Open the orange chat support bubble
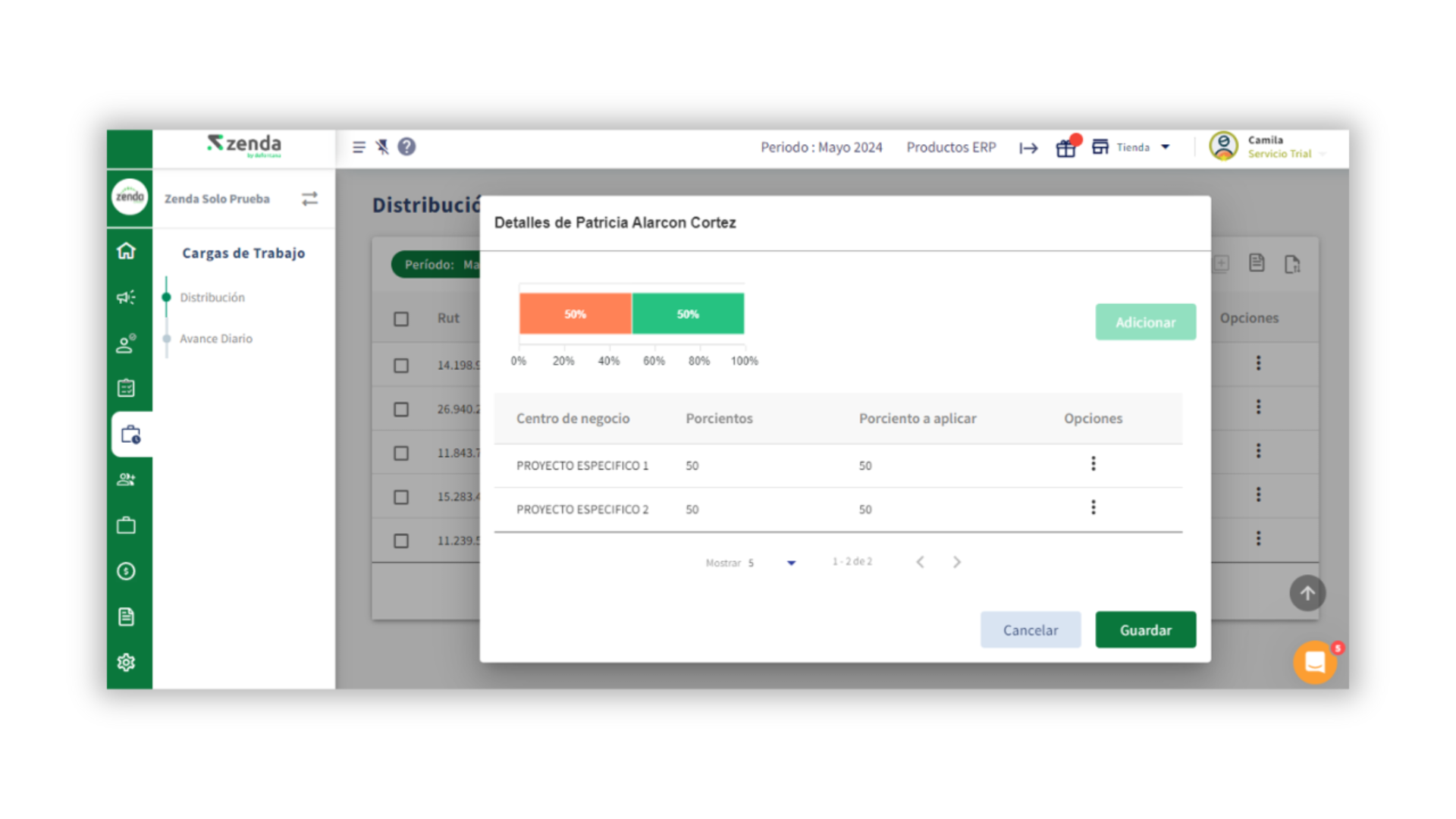Viewport: 1456px width, 819px height. [1315, 662]
